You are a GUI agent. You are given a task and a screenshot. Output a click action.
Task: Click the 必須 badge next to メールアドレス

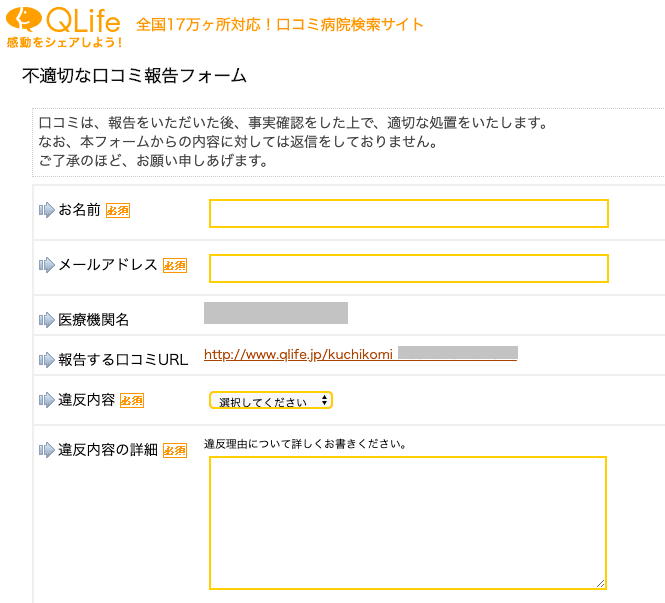click(175, 265)
